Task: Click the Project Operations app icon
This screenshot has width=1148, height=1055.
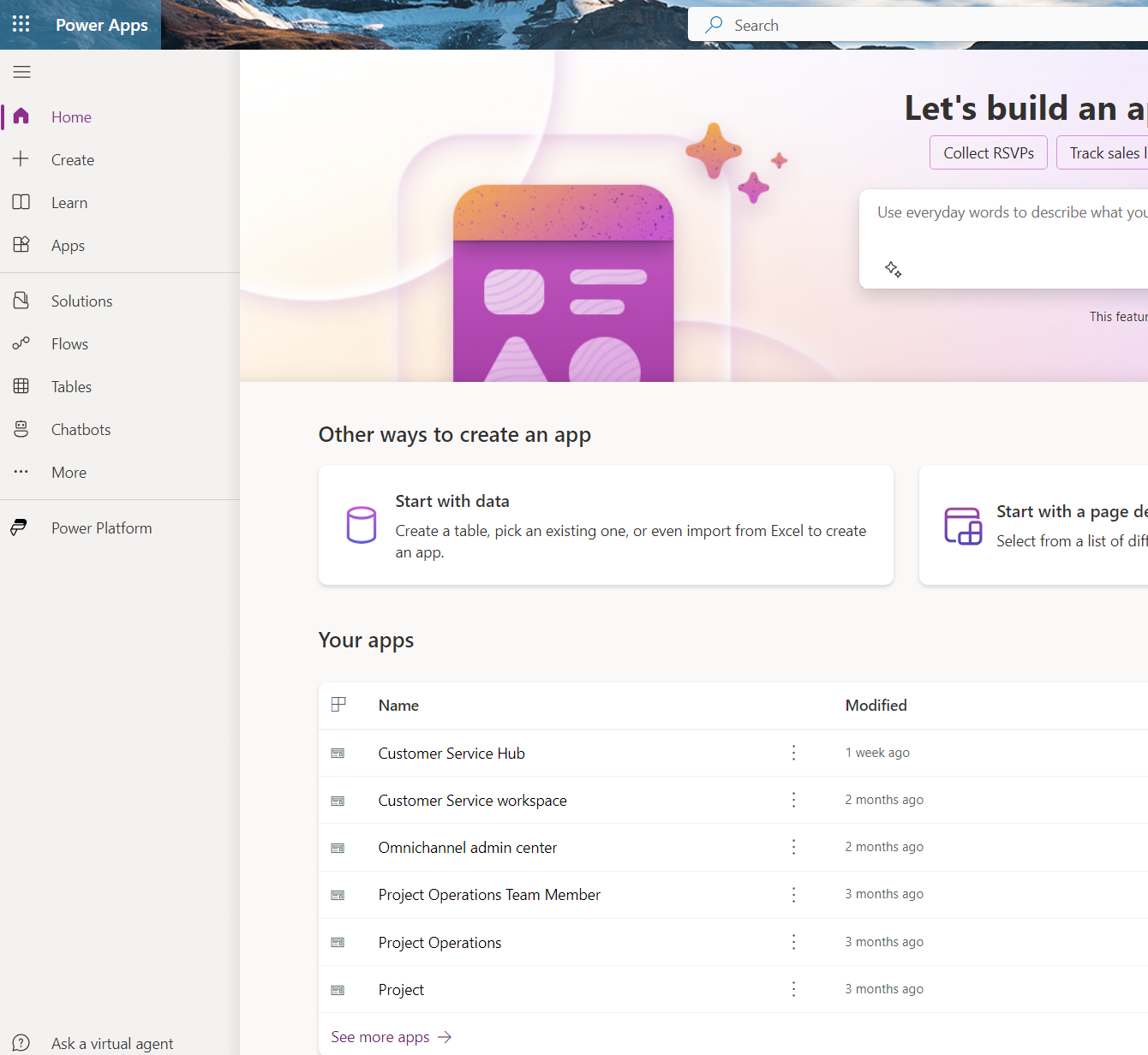Action: (338, 942)
